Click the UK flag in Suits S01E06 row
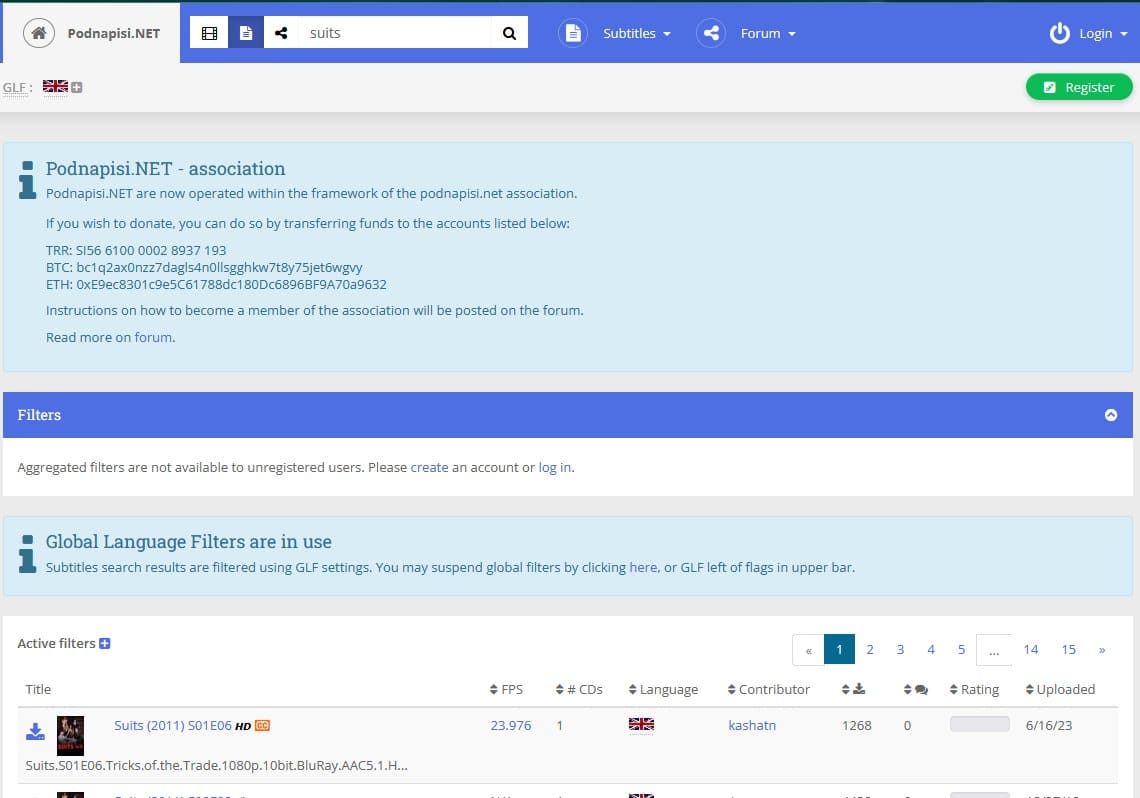1140x798 pixels. click(x=641, y=724)
